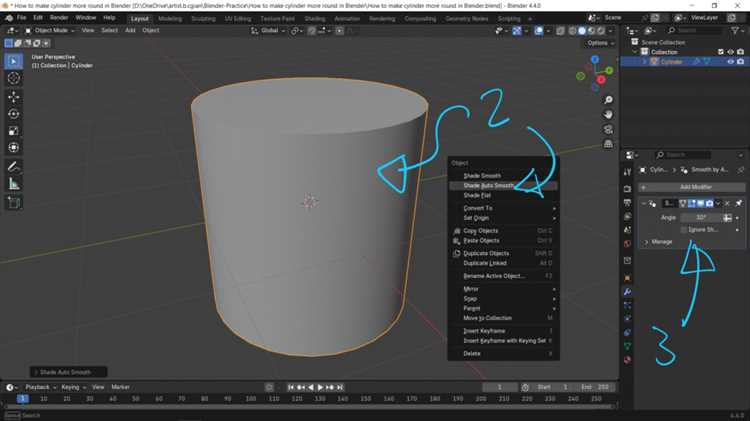Toggle snapping magnet in the header

pyautogui.click(x=311, y=31)
